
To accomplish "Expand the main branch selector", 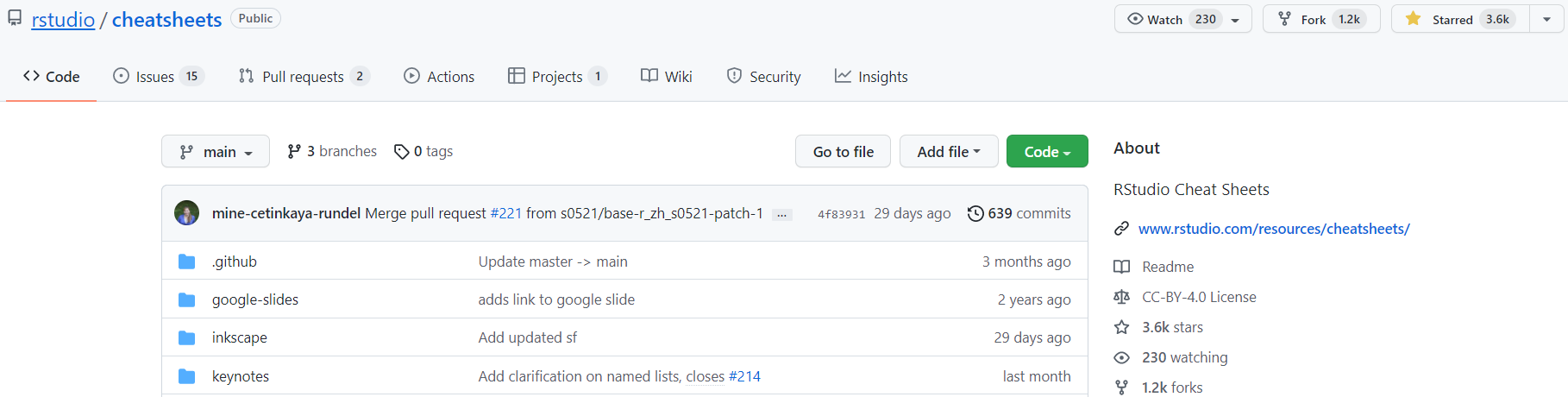I will pos(216,151).
